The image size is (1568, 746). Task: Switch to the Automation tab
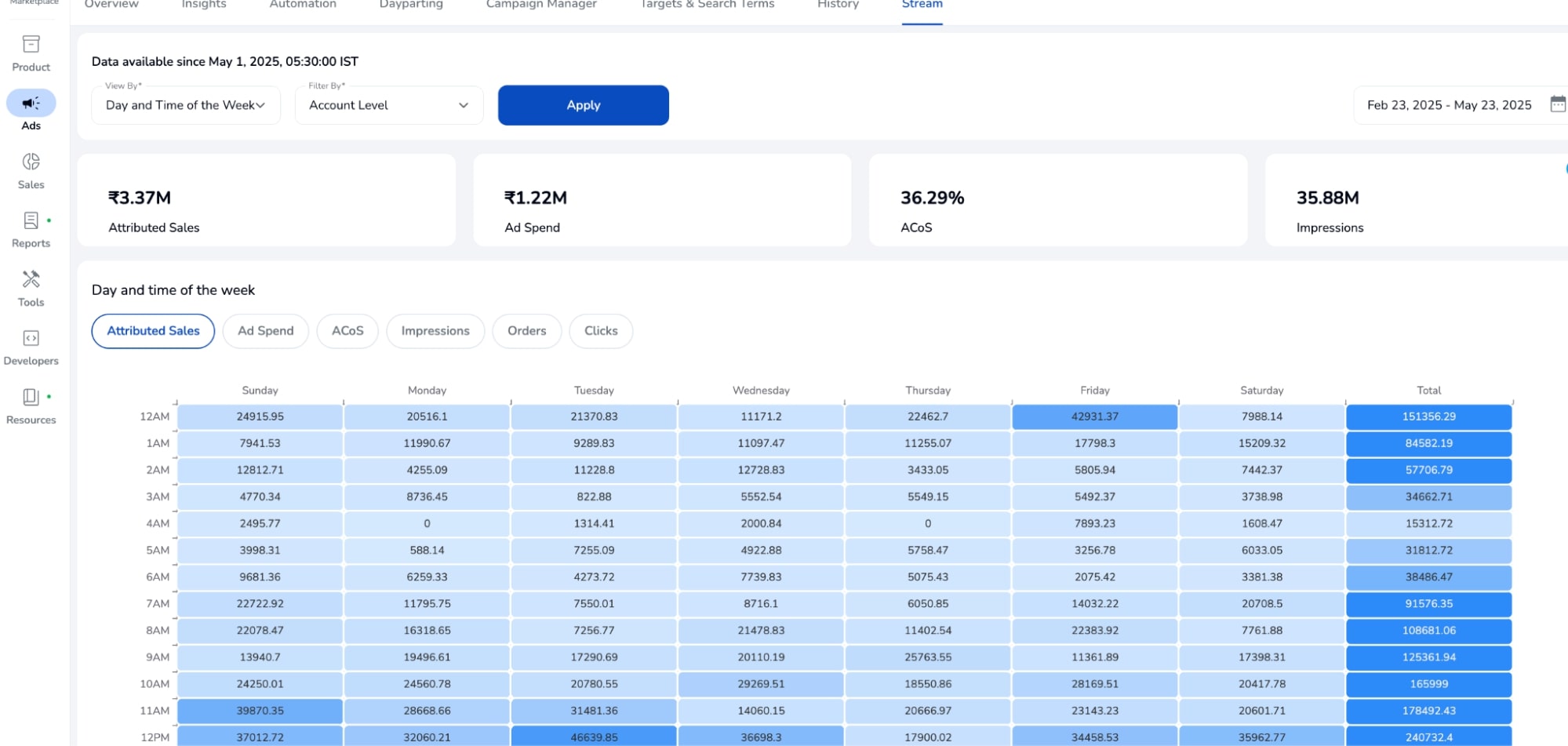tap(303, 5)
